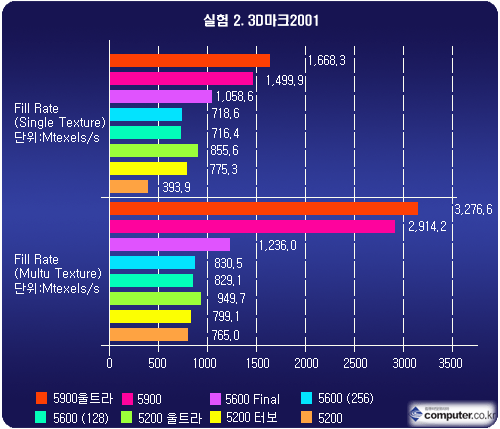500x429 pixels.
Task: Click the 5200 터보 legend text
Action: pyautogui.click(x=252, y=417)
